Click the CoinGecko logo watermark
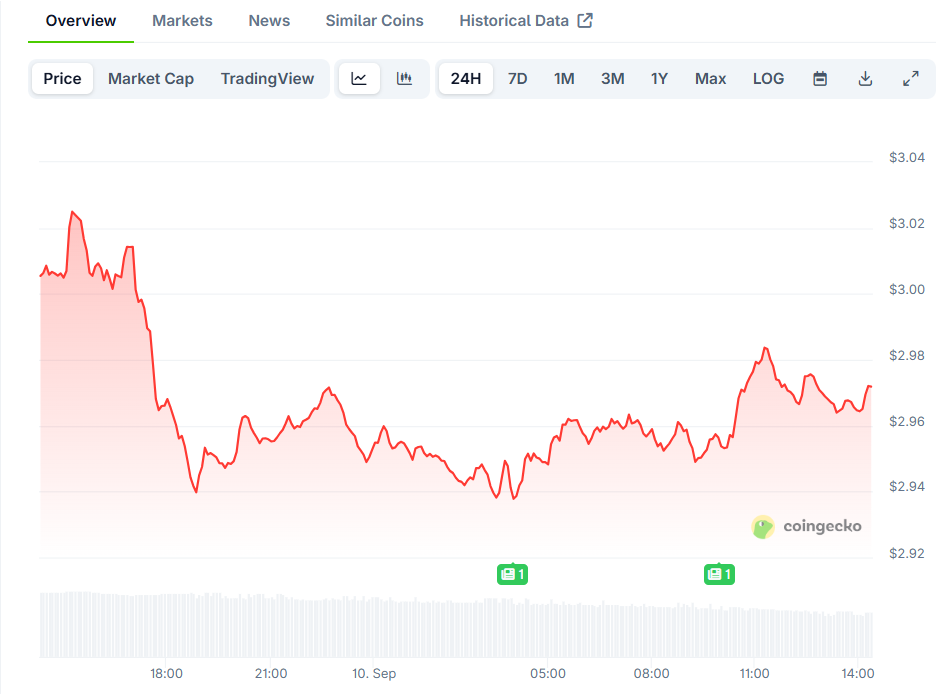 [806, 527]
